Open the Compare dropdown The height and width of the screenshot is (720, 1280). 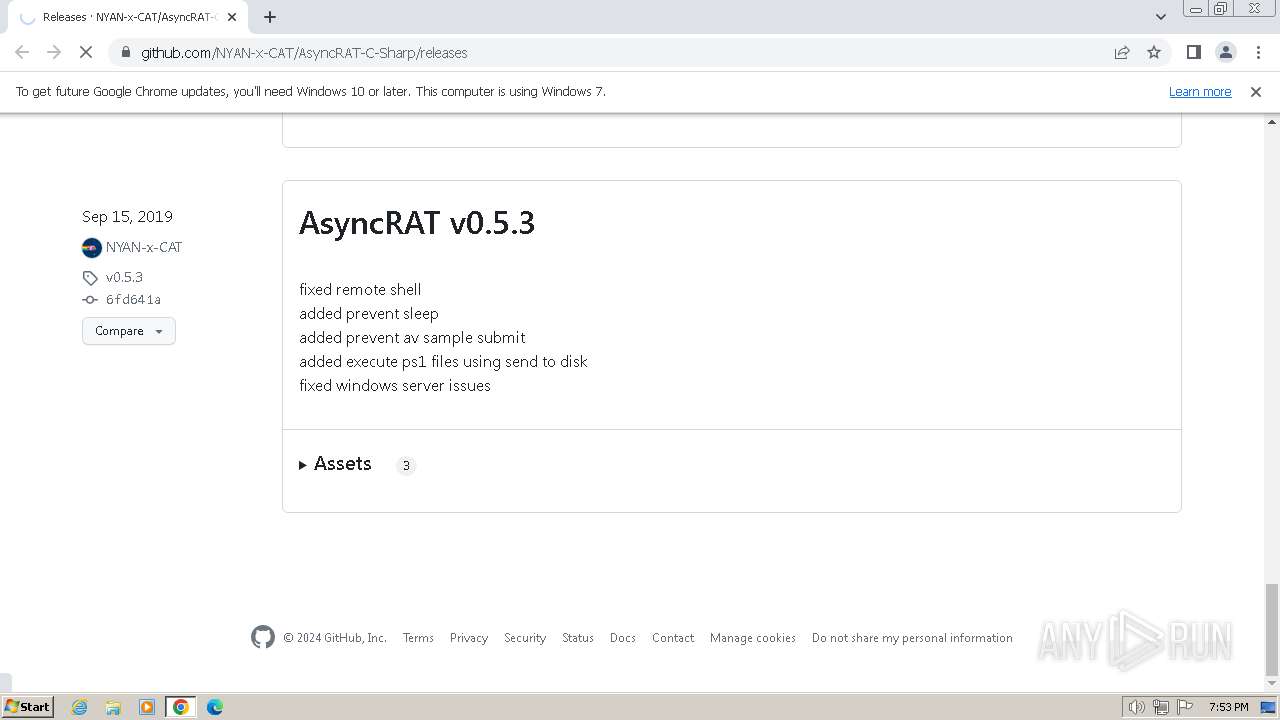[129, 331]
